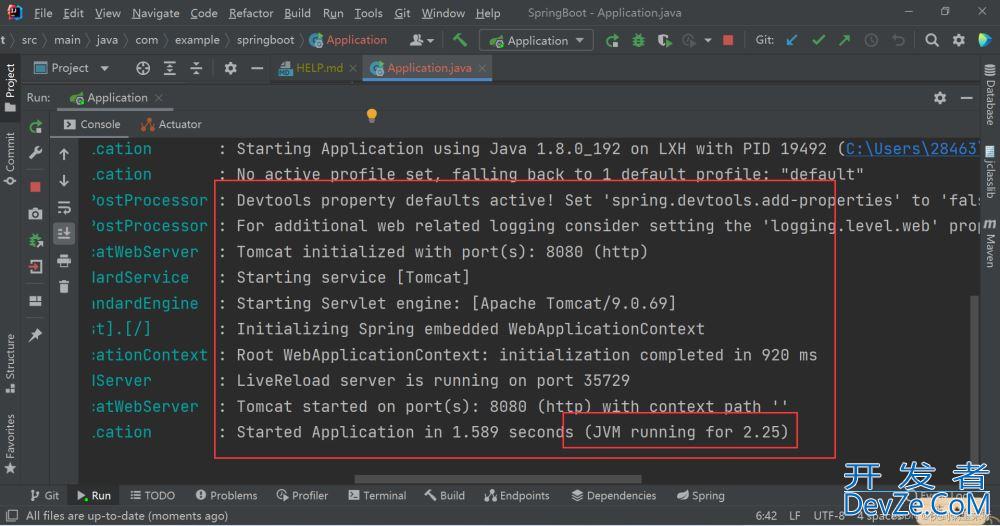Image resolution: width=1000 pixels, height=526 pixels.
Task: Stop process with red square in Run sidebar
Action: coord(36,187)
